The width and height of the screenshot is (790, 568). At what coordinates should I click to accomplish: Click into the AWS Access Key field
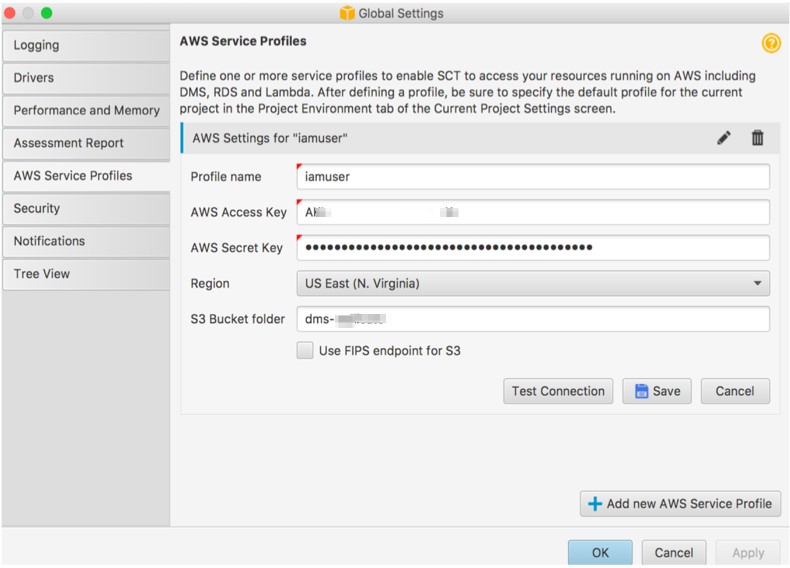533,212
